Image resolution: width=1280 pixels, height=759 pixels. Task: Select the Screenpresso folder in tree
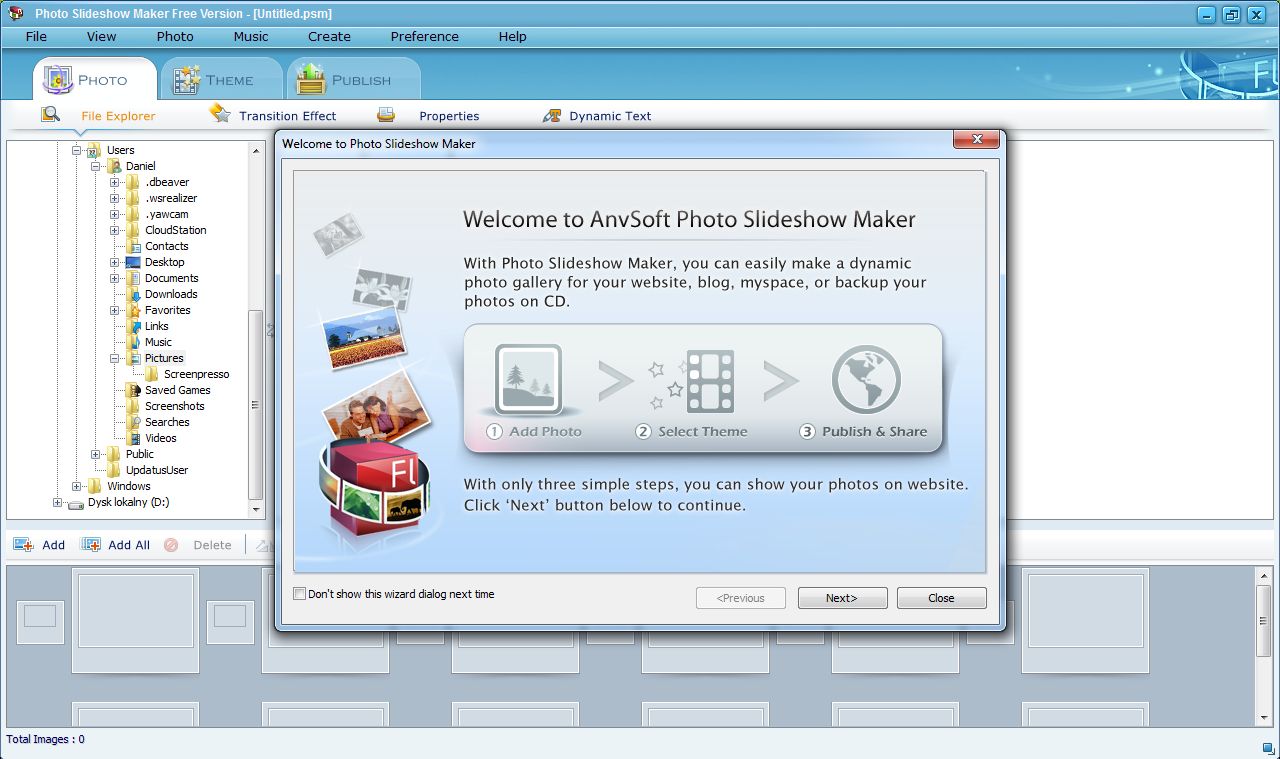(197, 374)
